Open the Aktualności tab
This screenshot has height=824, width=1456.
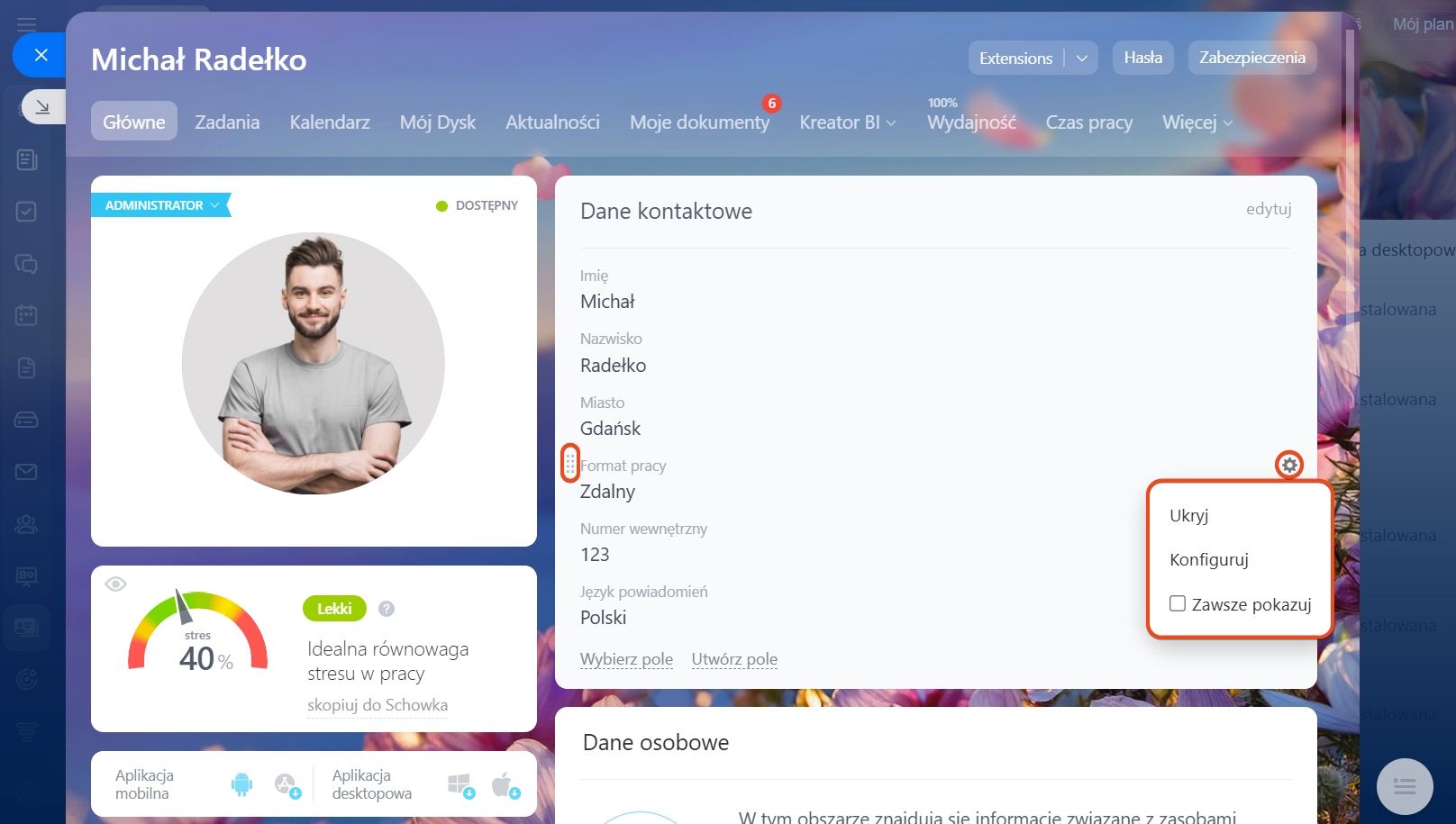[552, 122]
